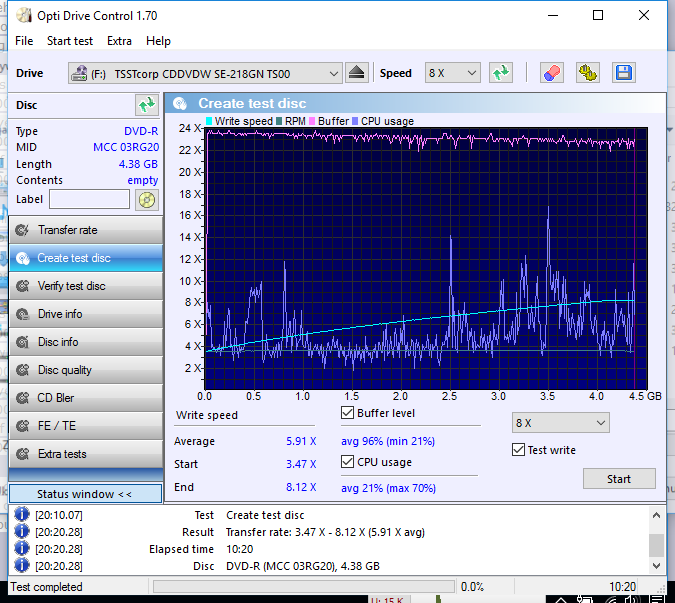This screenshot has width=675, height=603.
Task: Open the CD Bler test
Action: click(86, 398)
